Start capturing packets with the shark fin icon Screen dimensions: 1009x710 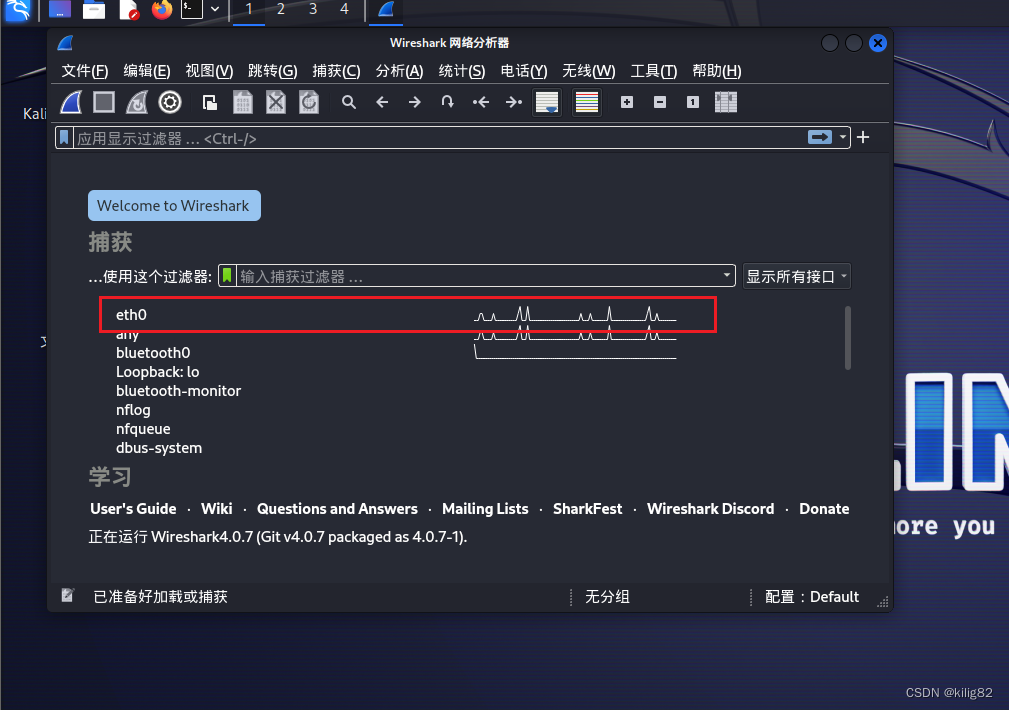tap(71, 102)
